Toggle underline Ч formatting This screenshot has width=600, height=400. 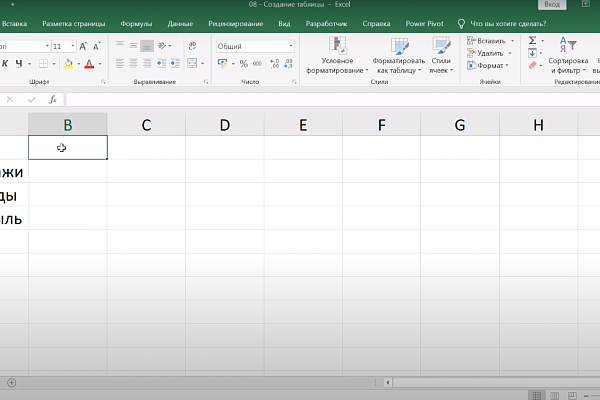tap(19, 64)
